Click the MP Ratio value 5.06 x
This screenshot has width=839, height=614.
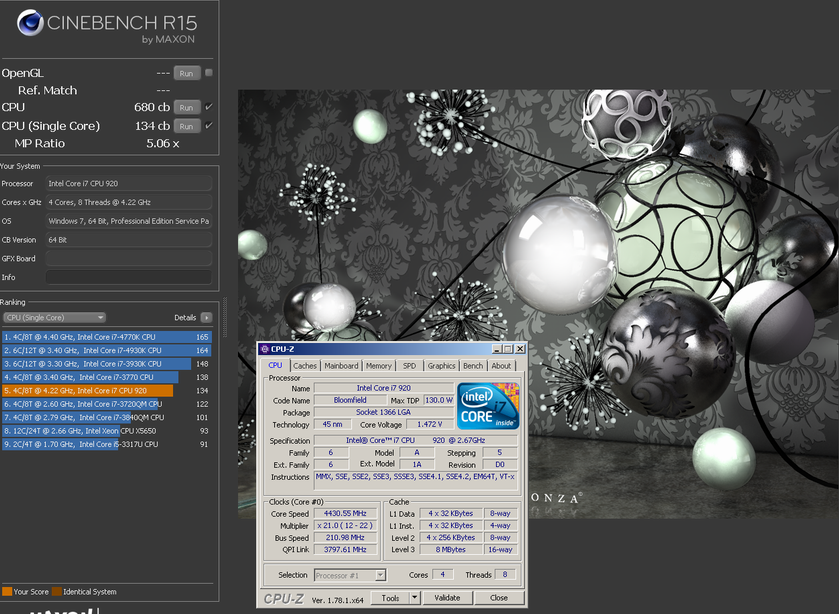(163, 143)
